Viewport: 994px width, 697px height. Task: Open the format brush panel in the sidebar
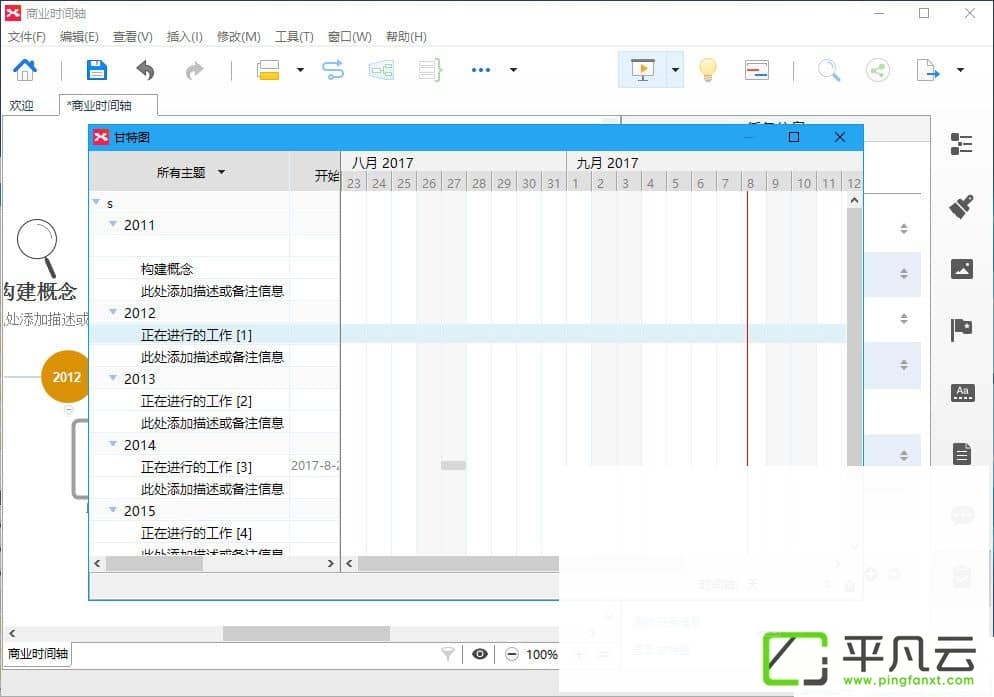[x=961, y=206]
